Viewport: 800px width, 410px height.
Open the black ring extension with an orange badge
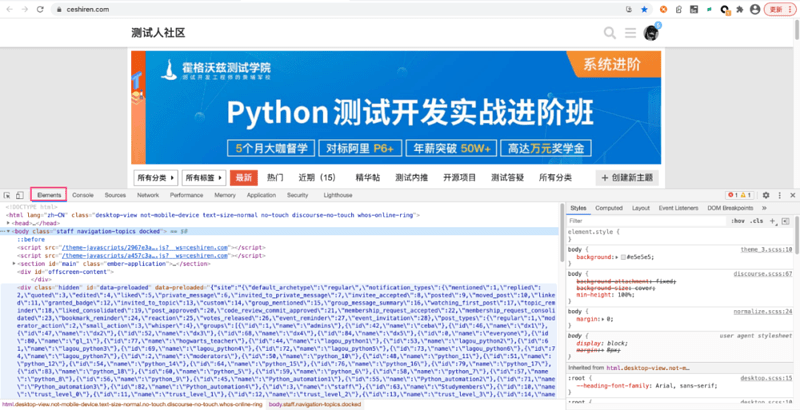(x=724, y=9)
